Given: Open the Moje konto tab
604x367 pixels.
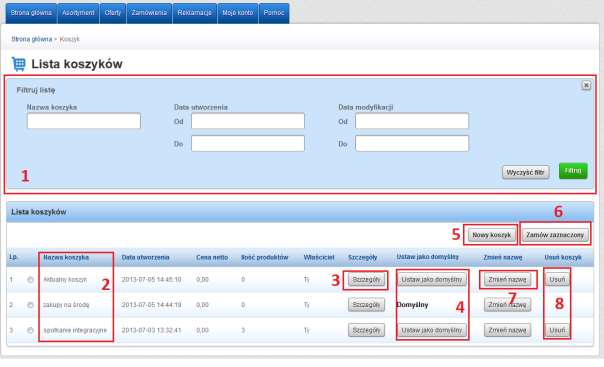Looking at the screenshot, I should click(238, 13).
